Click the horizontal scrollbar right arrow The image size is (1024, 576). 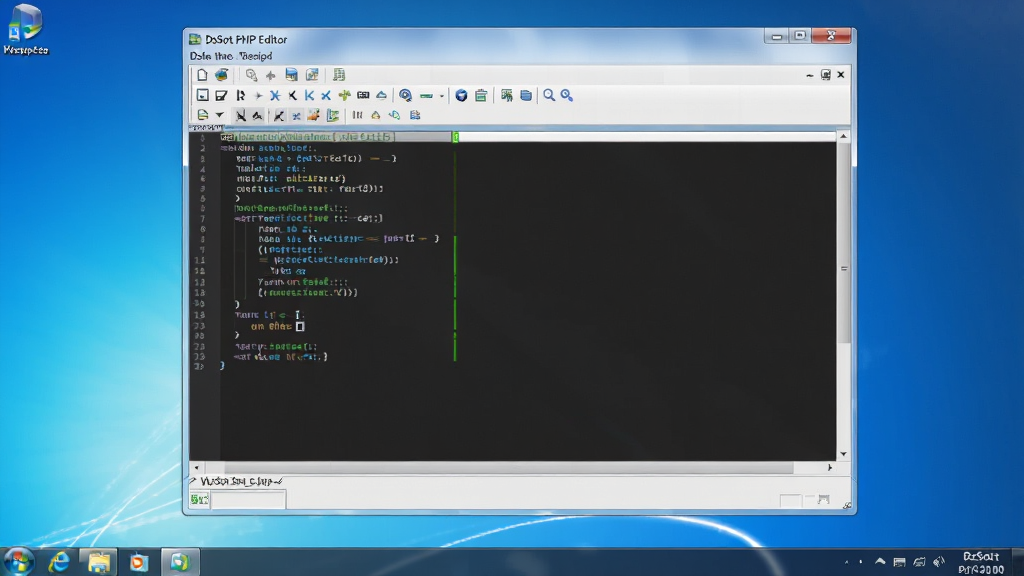tap(830, 468)
